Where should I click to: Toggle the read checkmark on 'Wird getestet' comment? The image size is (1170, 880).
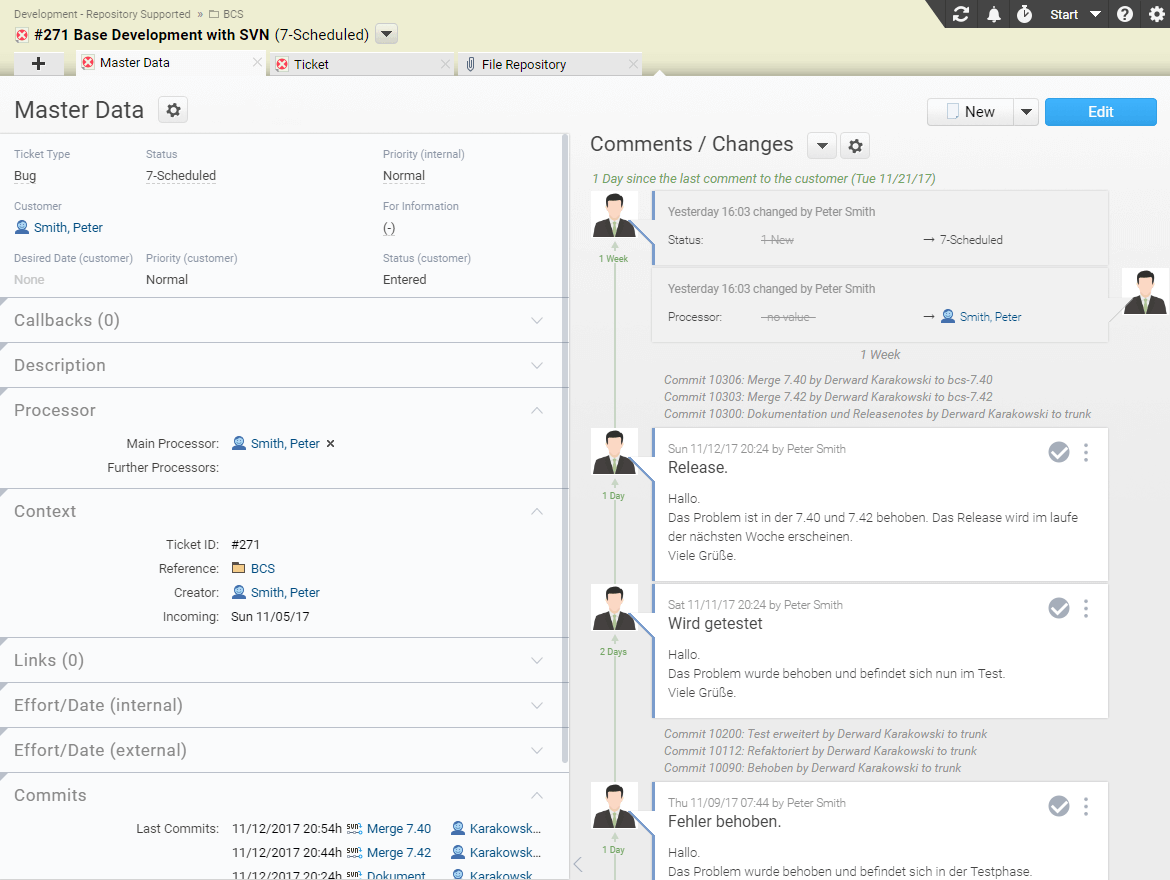pos(1059,608)
